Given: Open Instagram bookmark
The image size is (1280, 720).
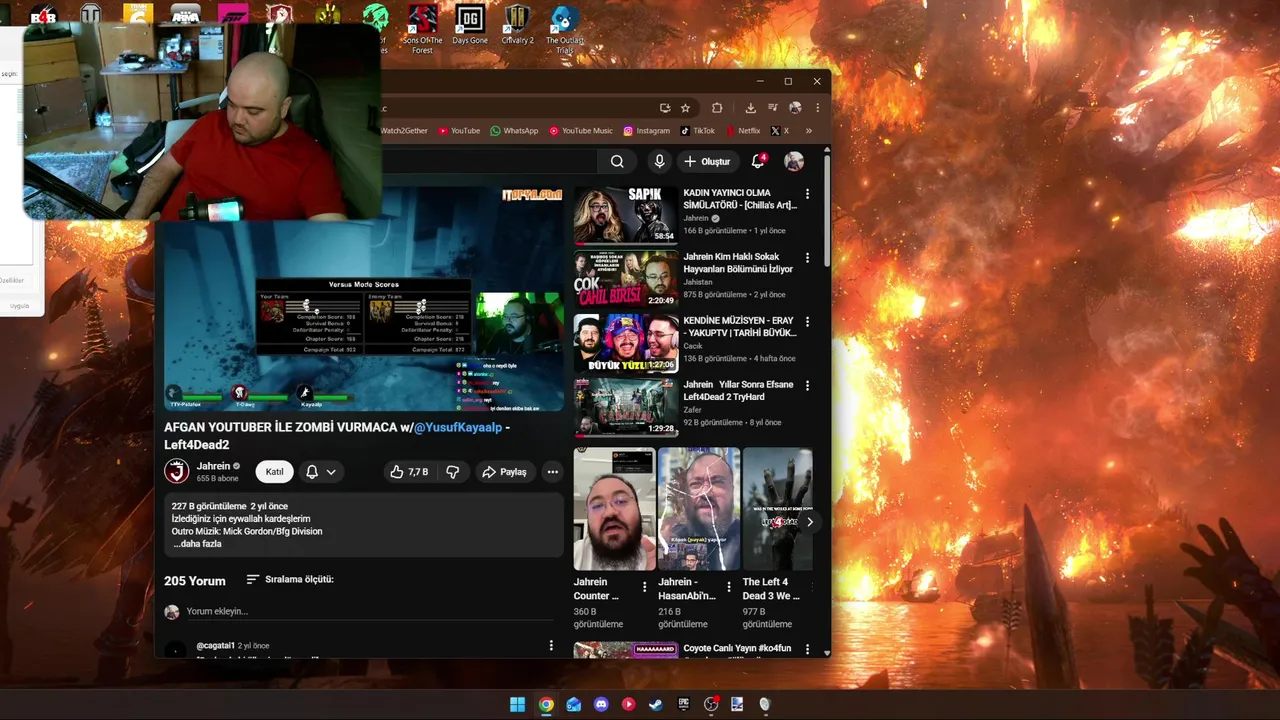Looking at the screenshot, I should pos(647,131).
